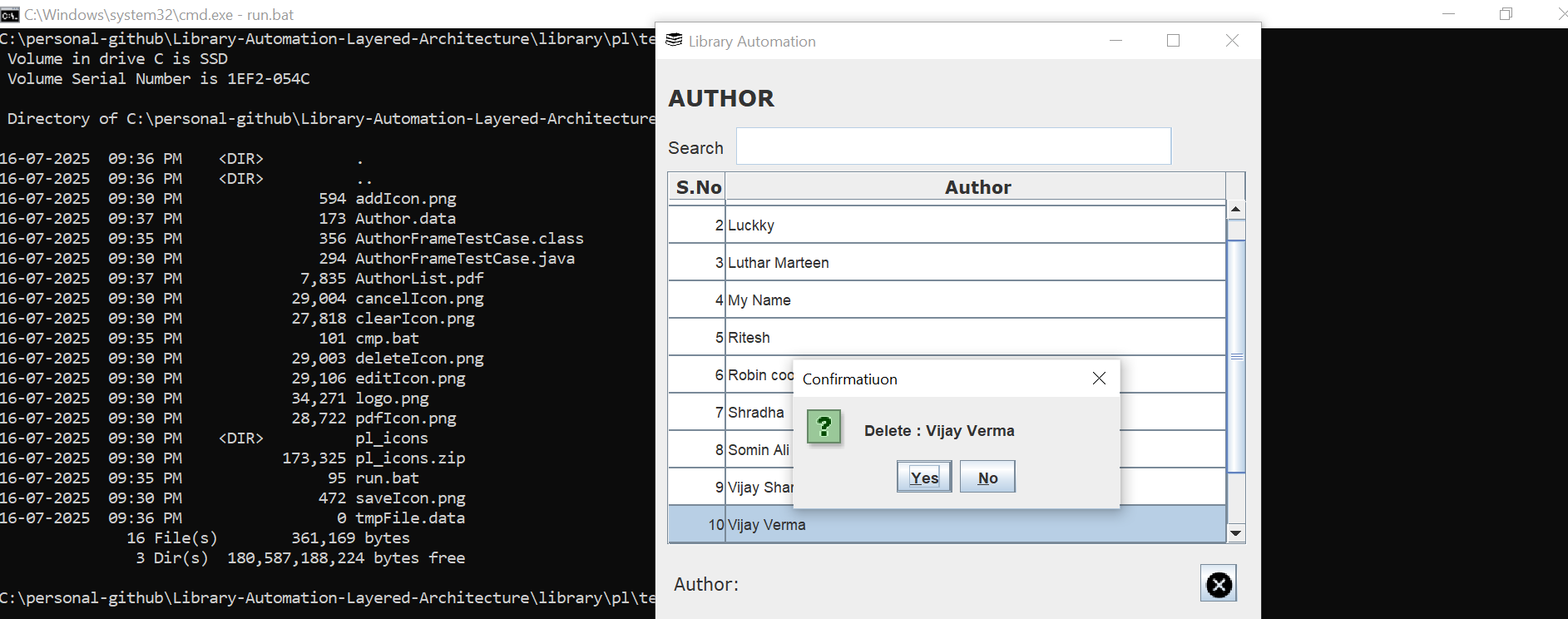
Task: Select the My Name row
Action: pyautogui.click(x=947, y=300)
